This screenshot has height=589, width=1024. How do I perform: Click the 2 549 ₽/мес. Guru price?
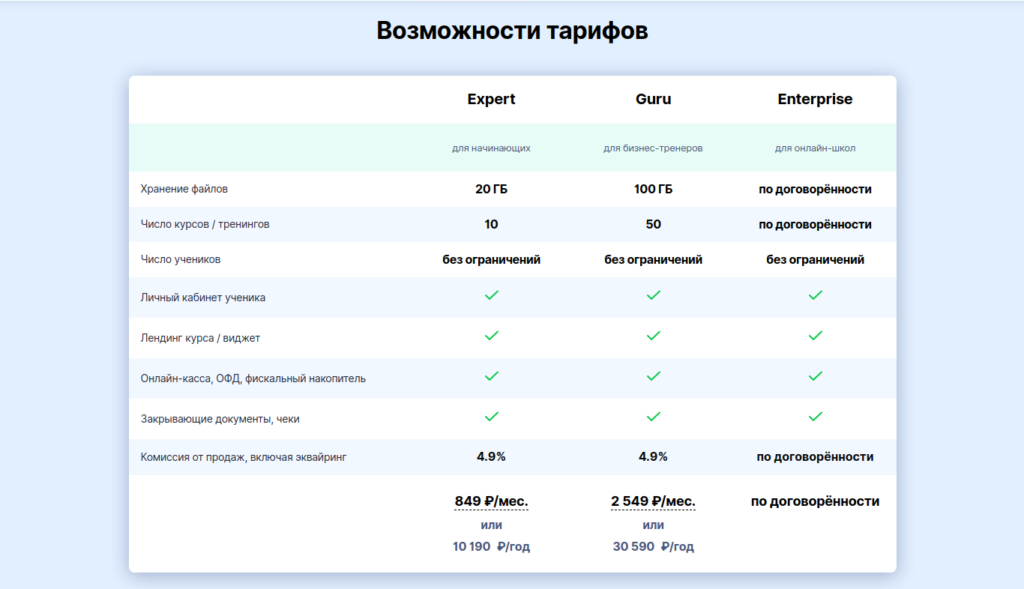[x=653, y=501]
